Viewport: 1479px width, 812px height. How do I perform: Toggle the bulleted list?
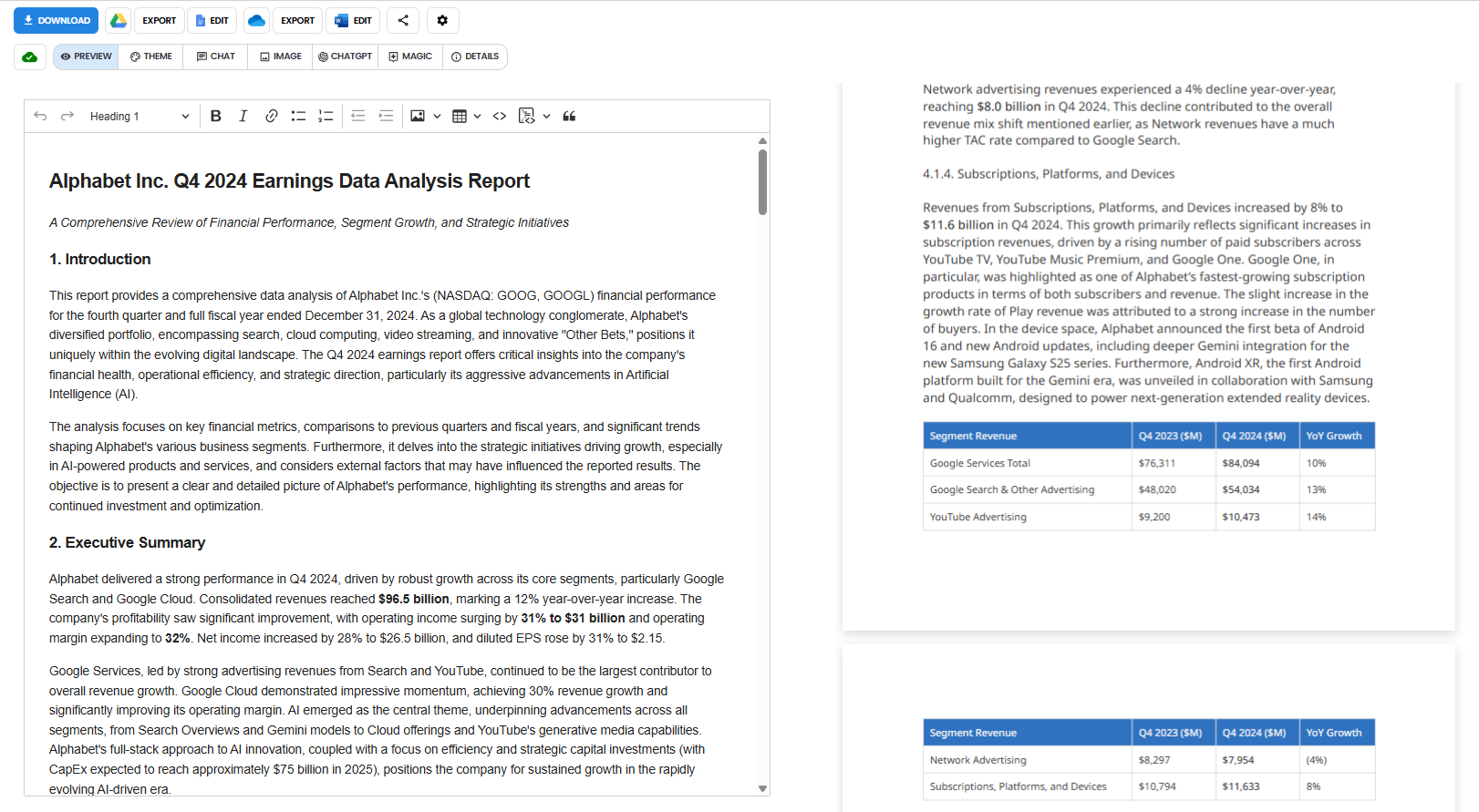pos(298,116)
